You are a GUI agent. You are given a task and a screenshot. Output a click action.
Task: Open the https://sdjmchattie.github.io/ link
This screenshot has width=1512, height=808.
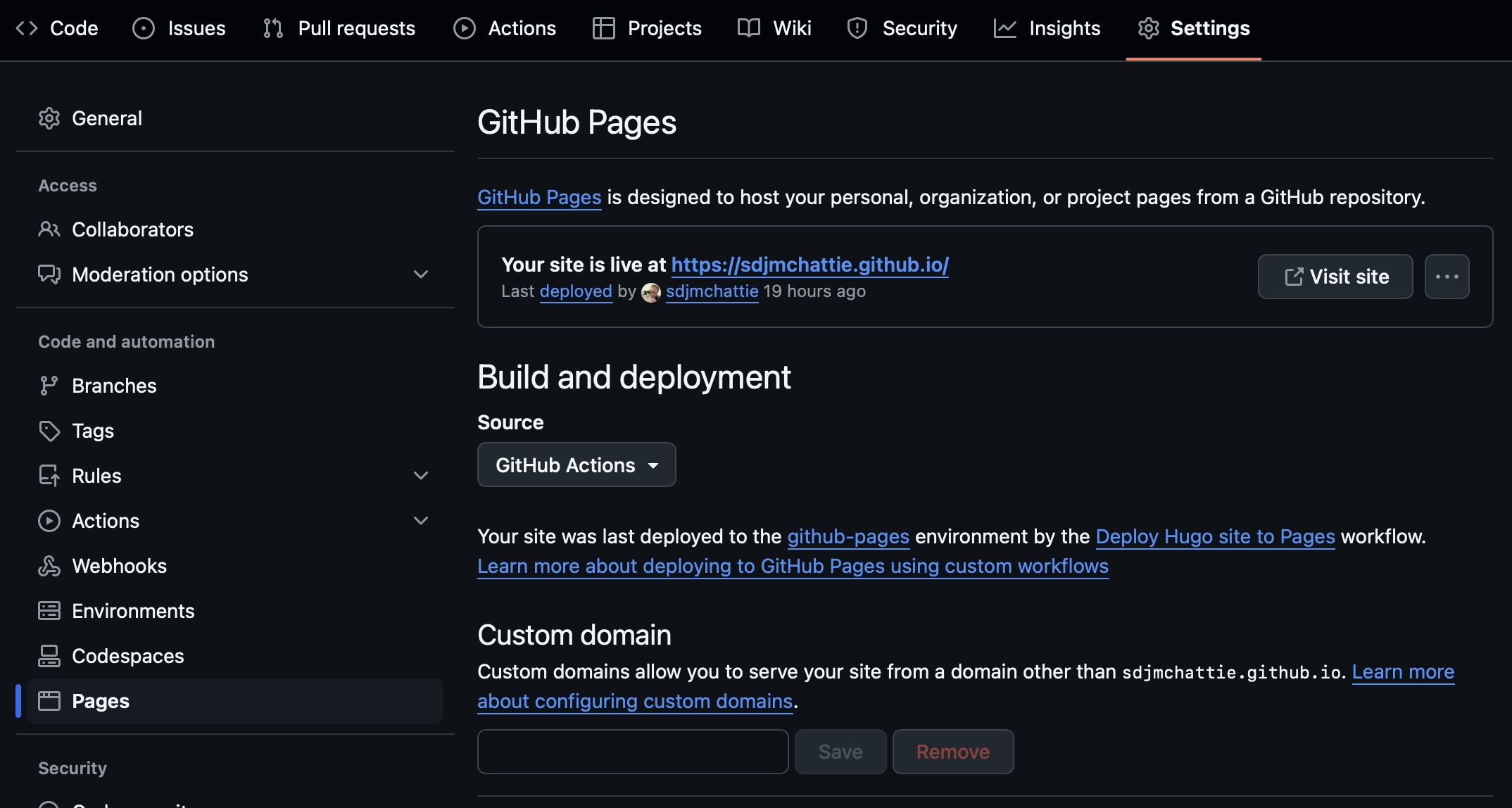click(x=810, y=265)
